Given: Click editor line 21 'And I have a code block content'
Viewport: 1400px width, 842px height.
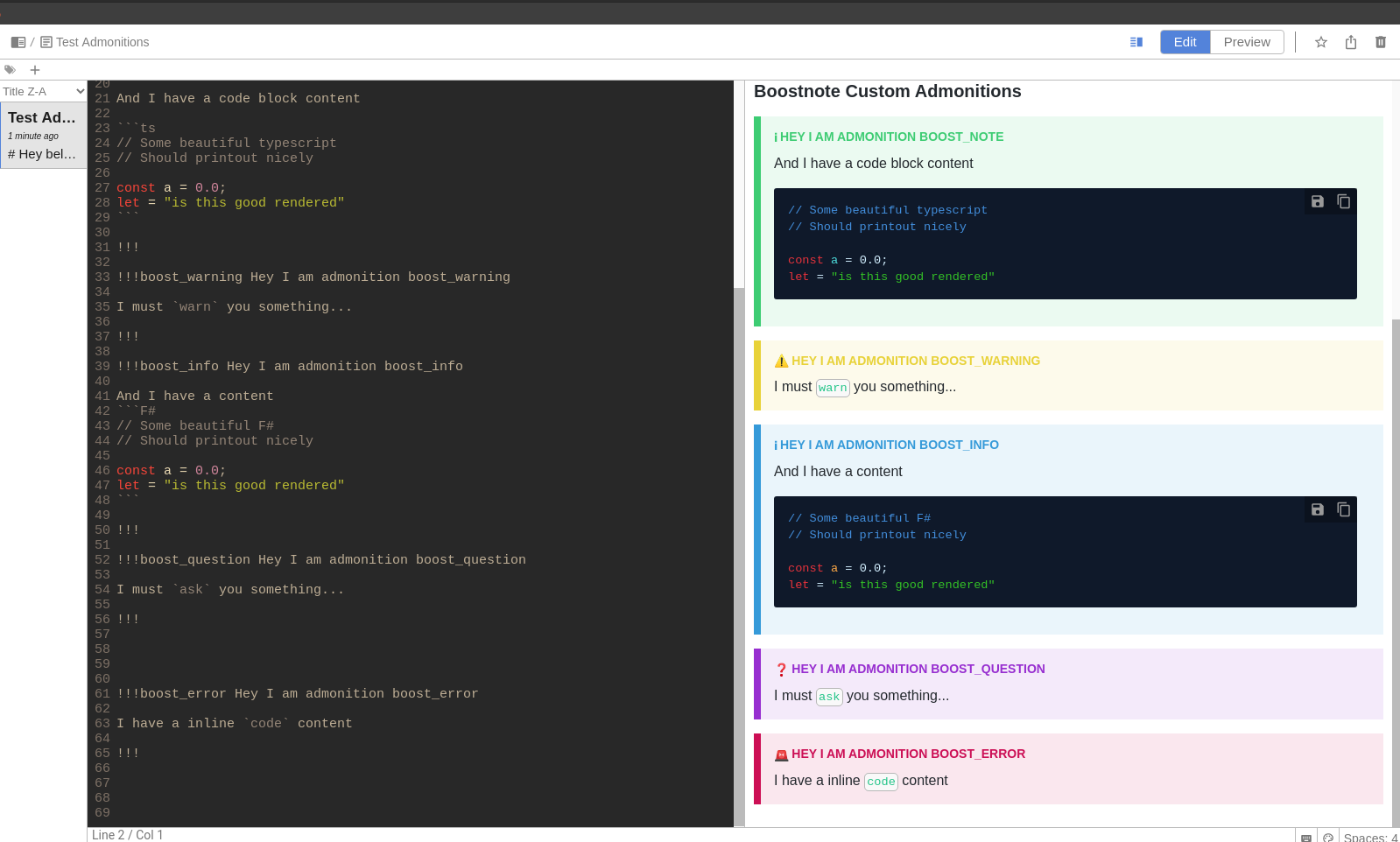Looking at the screenshot, I should [x=238, y=98].
